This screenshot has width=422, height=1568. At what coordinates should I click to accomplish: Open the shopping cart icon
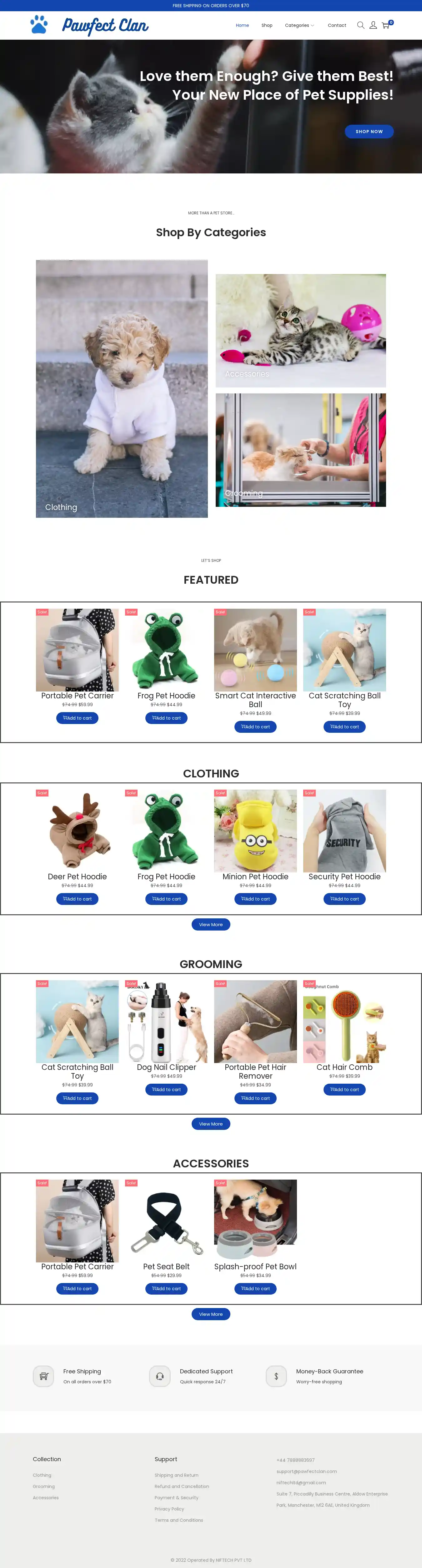[385, 25]
